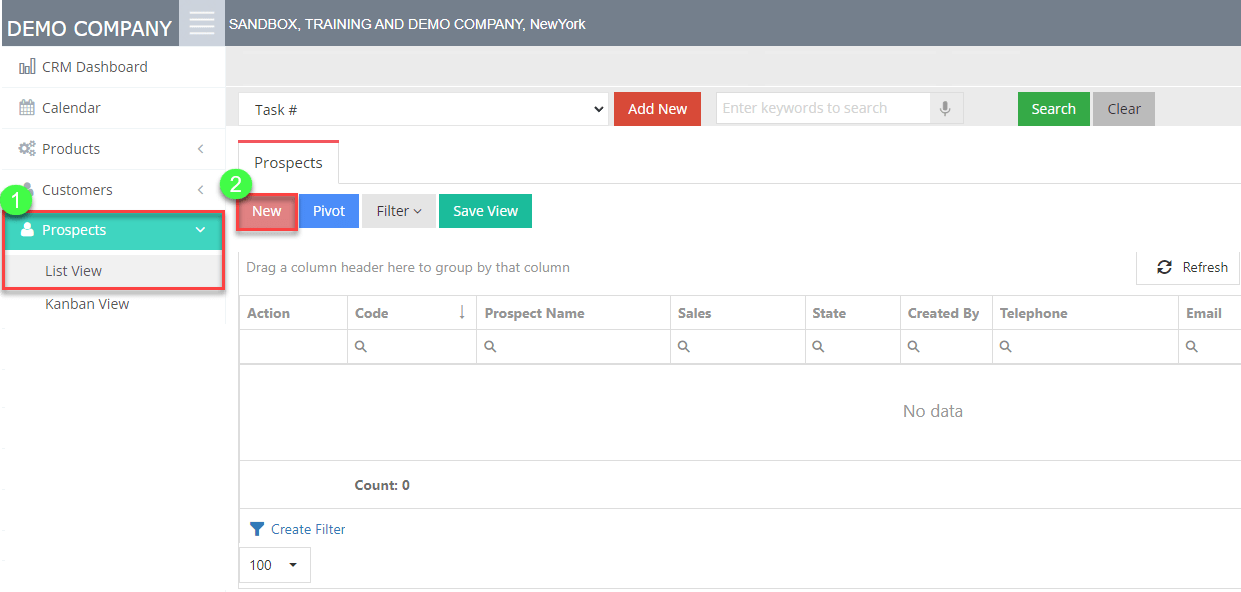Image resolution: width=1241 pixels, height=592 pixels.
Task: Click the Create Filter funnel icon
Action: click(x=257, y=529)
